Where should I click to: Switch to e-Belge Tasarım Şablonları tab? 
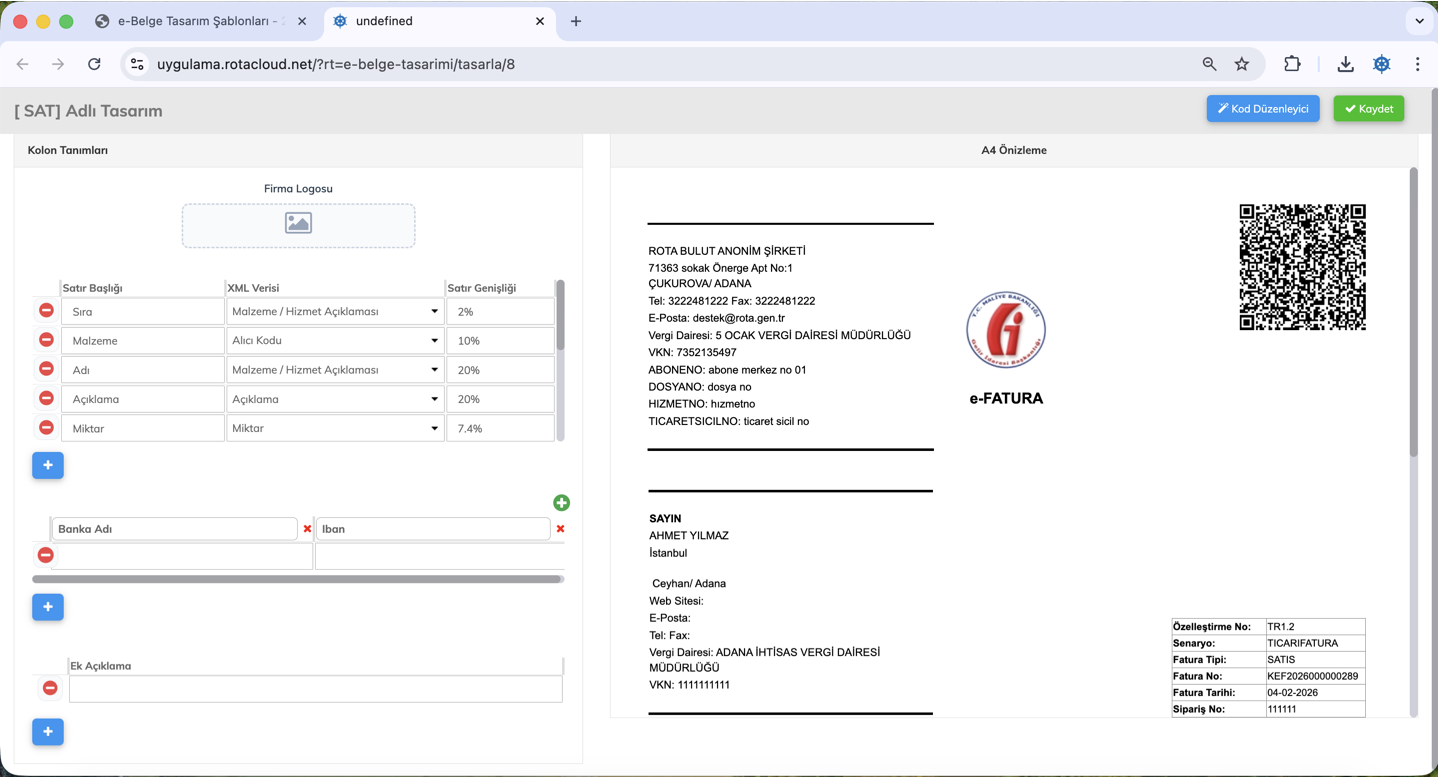pyautogui.click(x=200, y=21)
